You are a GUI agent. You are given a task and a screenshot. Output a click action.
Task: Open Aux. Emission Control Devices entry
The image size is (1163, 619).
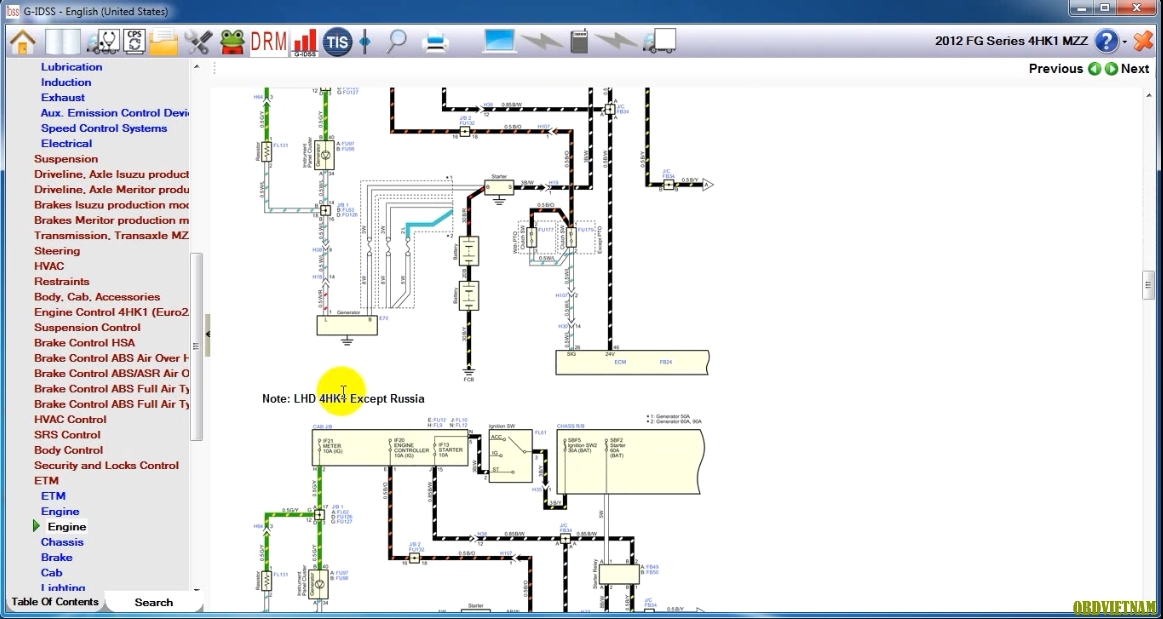click(114, 113)
